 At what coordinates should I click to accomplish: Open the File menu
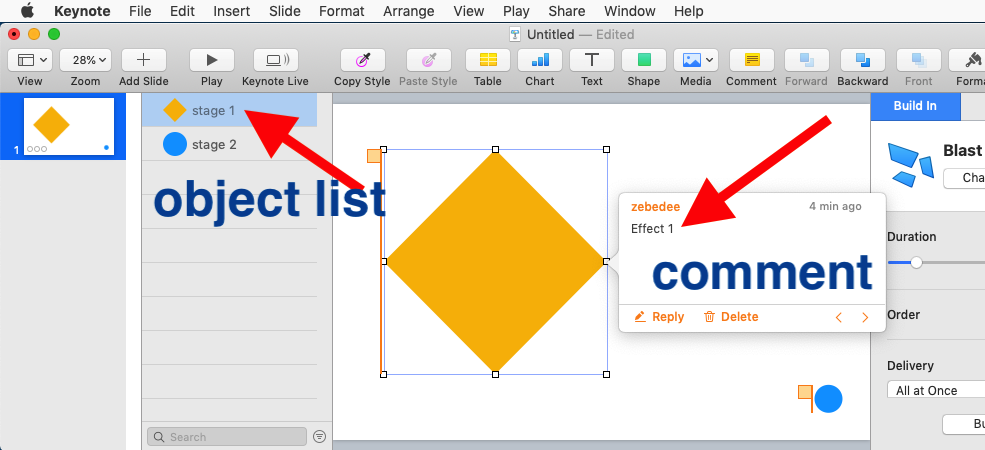[x=140, y=11]
